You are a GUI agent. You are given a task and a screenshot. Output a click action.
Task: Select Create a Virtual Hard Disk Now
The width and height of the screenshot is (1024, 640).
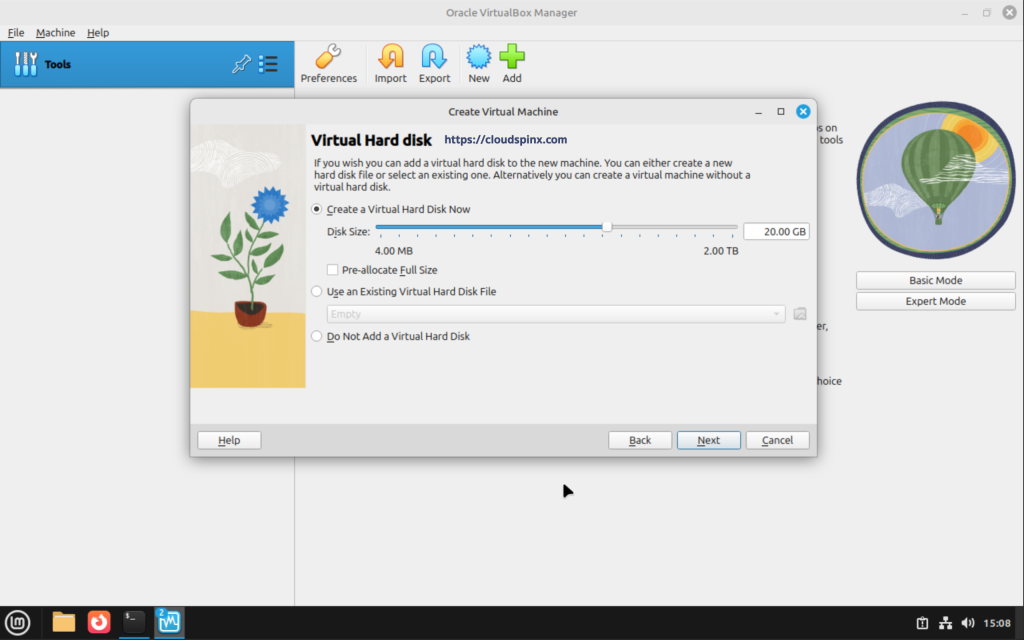pyautogui.click(x=316, y=209)
